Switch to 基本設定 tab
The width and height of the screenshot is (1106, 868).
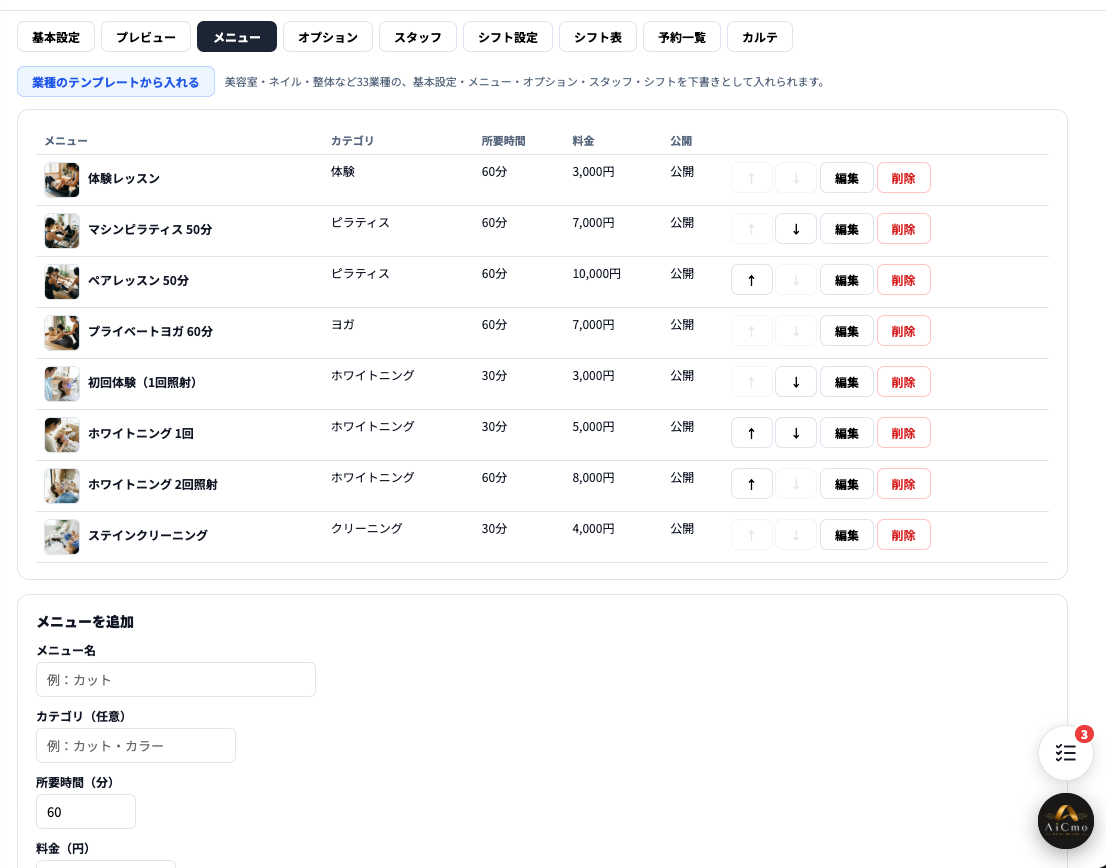coord(56,37)
